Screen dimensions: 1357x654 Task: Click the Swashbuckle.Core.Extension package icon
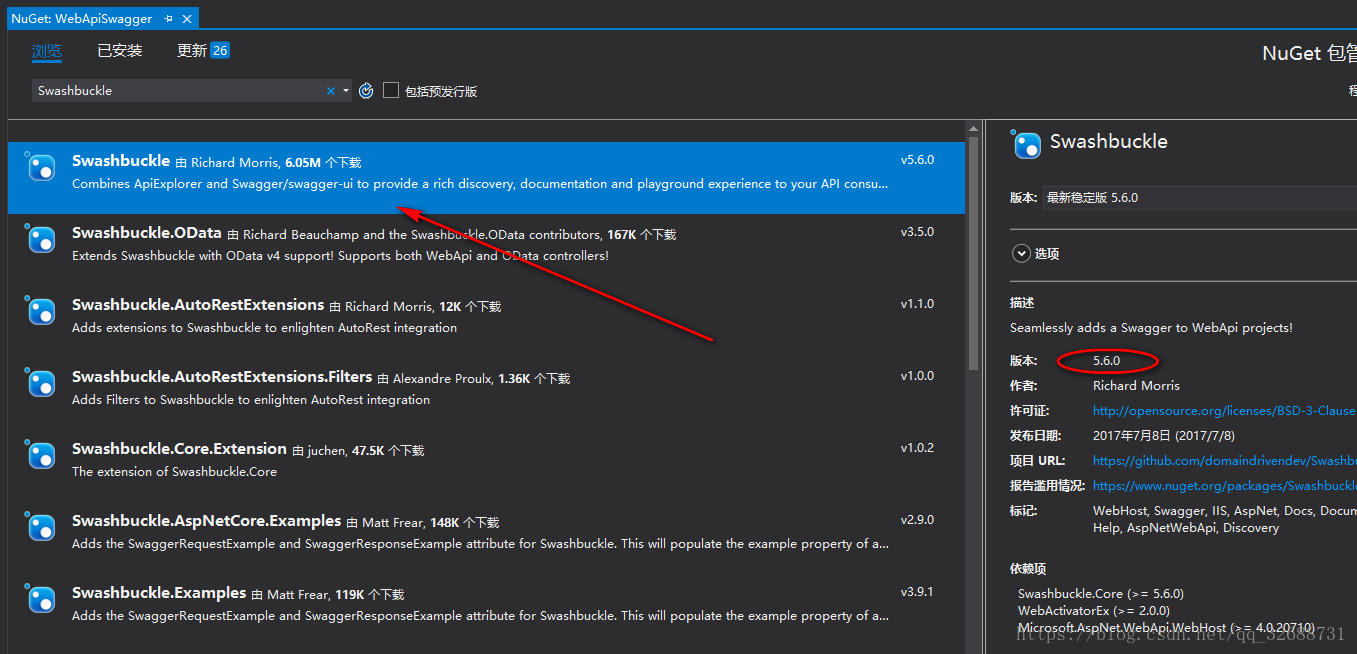(41, 456)
